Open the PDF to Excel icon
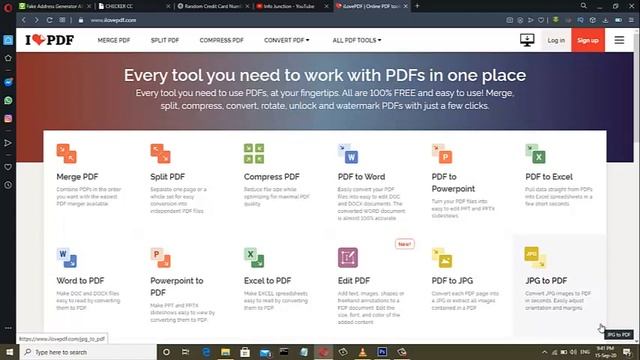The width and height of the screenshot is (640, 360). click(x=536, y=153)
